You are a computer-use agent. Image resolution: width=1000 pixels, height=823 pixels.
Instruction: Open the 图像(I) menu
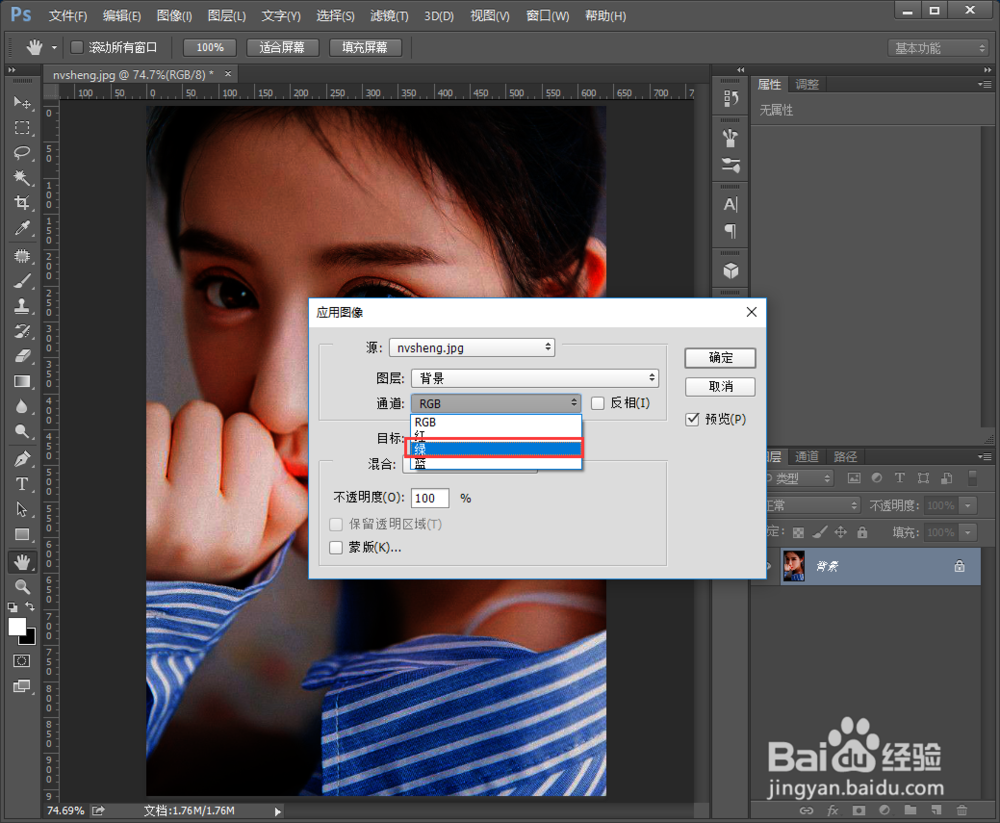(175, 16)
